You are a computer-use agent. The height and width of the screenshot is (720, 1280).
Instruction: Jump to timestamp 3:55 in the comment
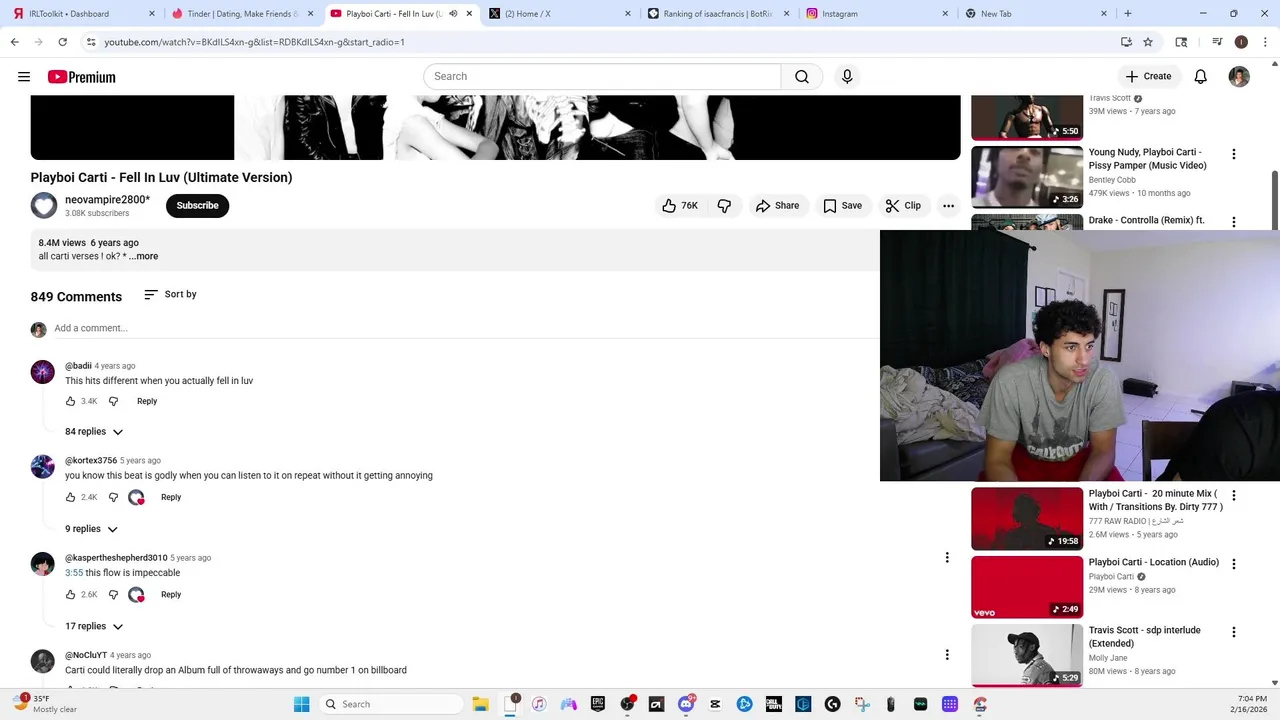point(74,573)
